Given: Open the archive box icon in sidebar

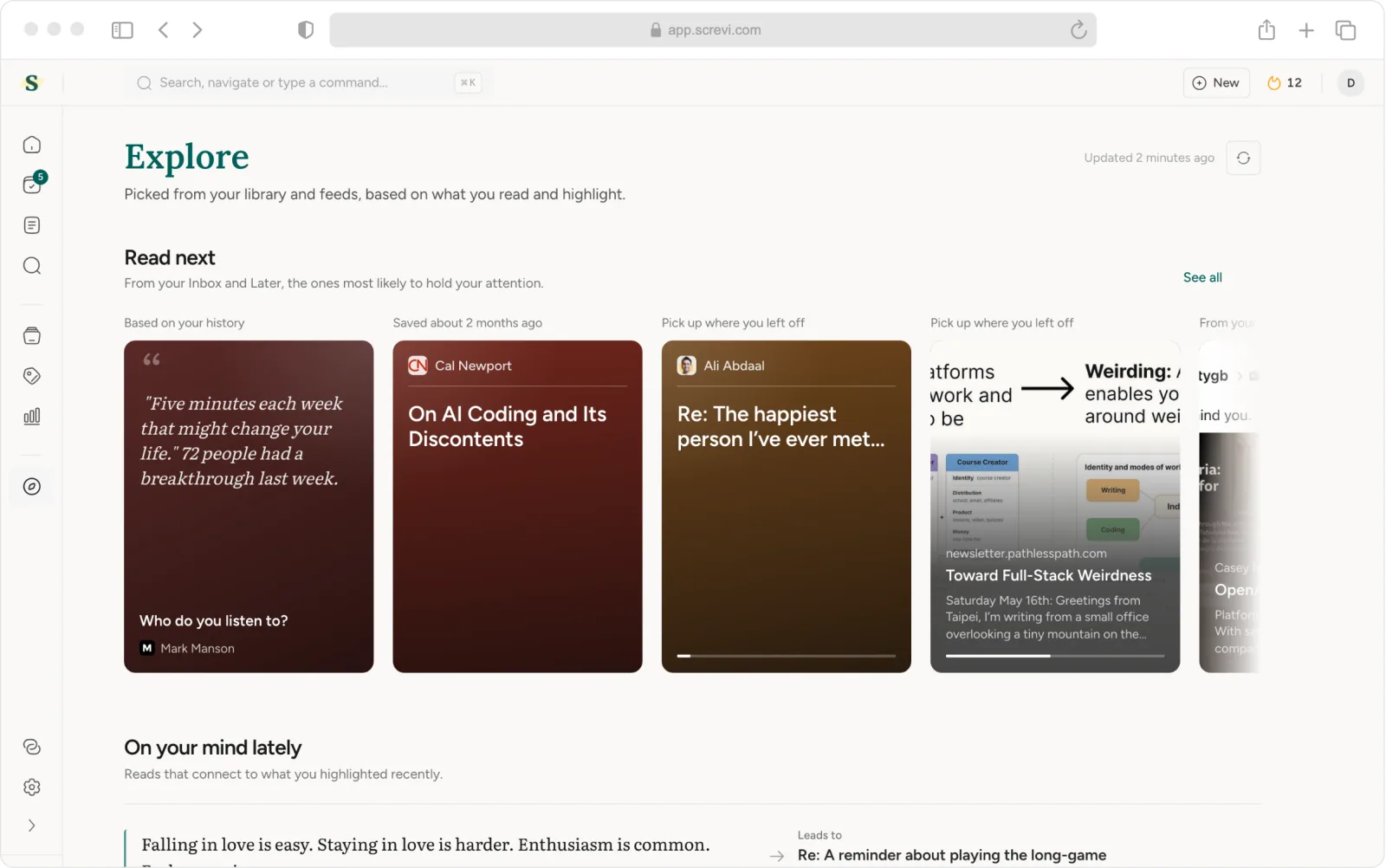Looking at the screenshot, I should pos(32,336).
